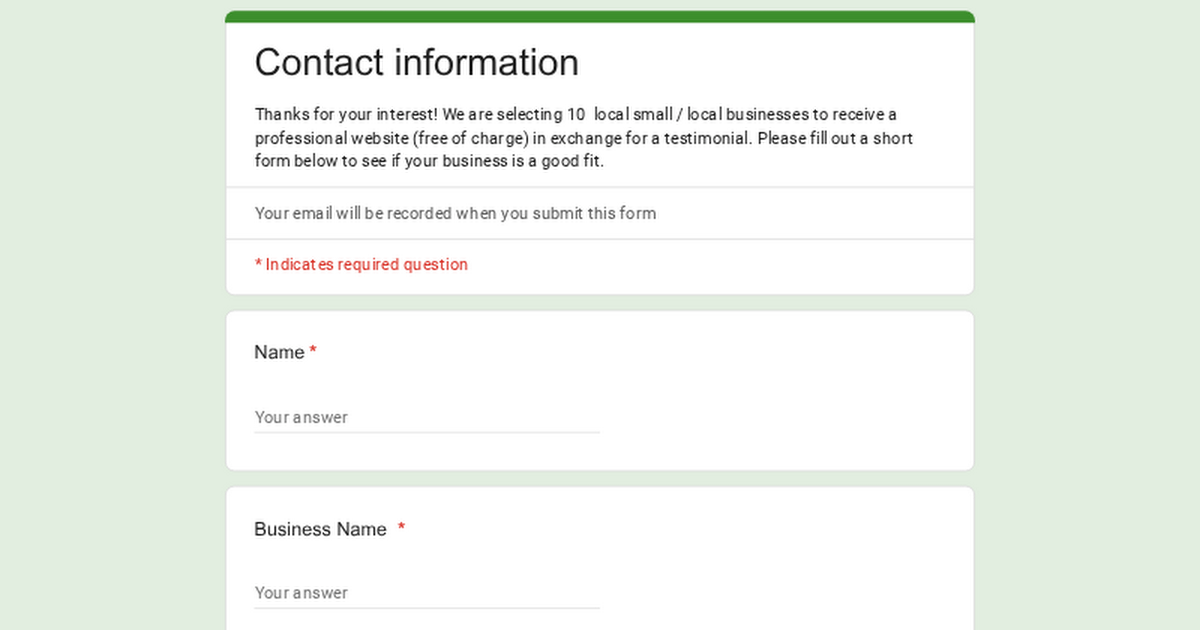Click the number "10" in the description
Viewport: 1200px width, 630px height.
pyautogui.click(x=575, y=114)
